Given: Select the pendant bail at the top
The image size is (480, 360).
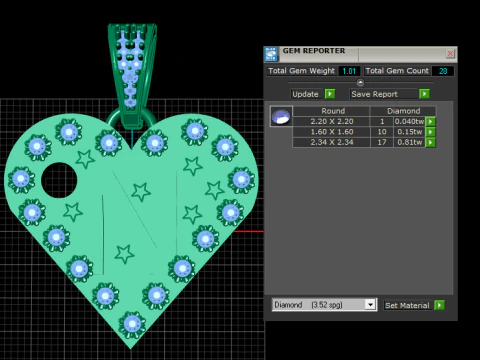Looking at the screenshot, I should tap(132, 75).
